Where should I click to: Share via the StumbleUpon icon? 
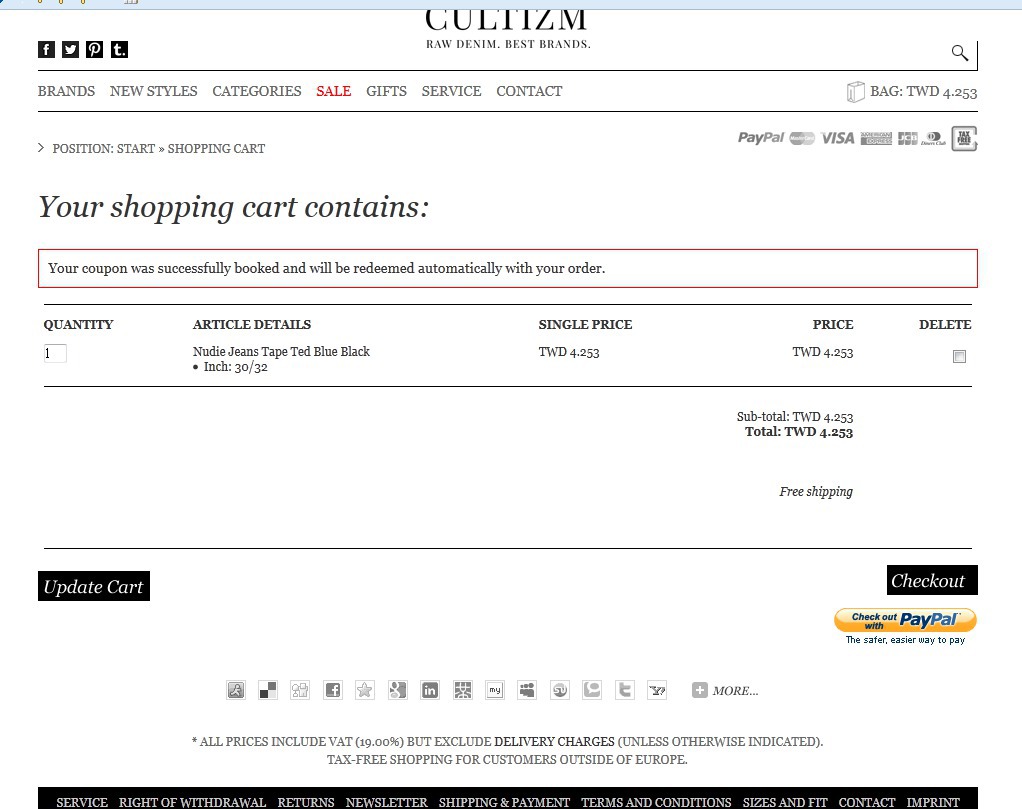[x=560, y=690]
